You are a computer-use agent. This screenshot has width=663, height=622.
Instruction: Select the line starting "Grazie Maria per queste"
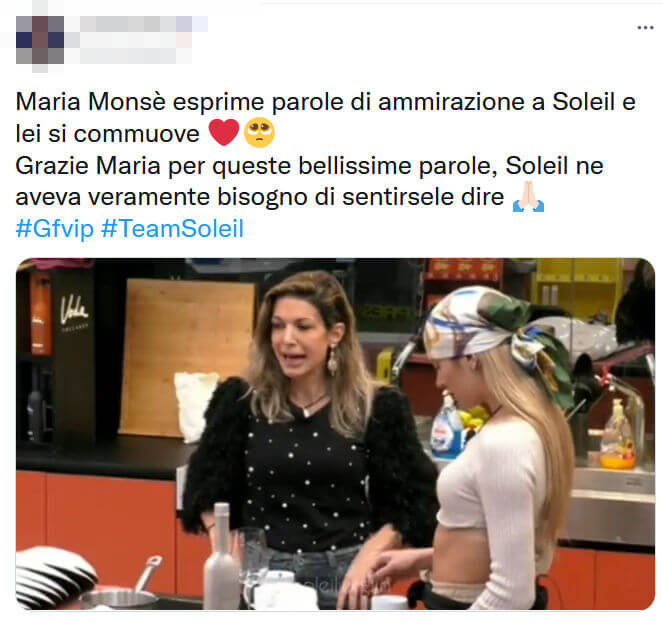(x=310, y=165)
